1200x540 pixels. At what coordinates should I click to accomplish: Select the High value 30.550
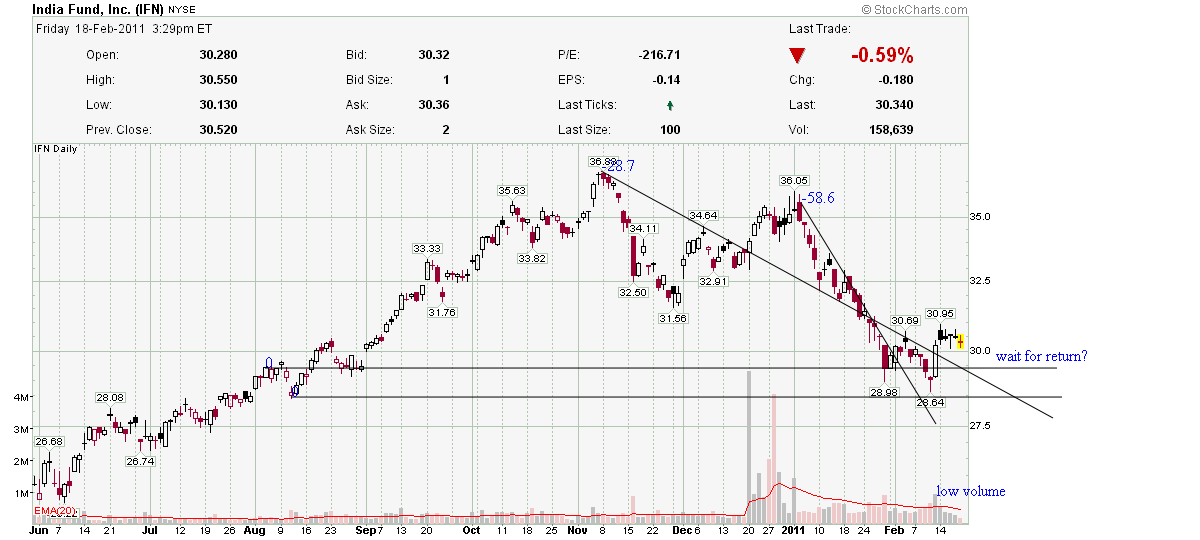coord(218,80)
